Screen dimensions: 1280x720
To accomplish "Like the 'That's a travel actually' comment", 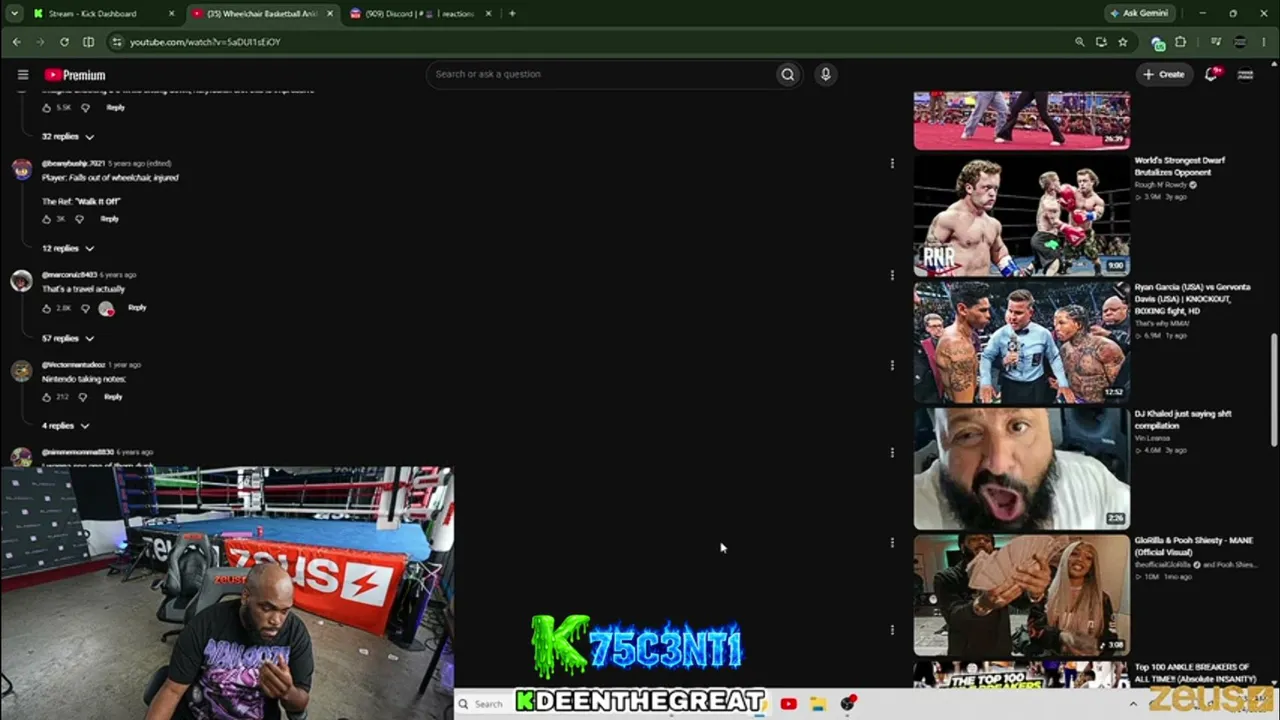I will pyautogui.click(x=46, y=308).
